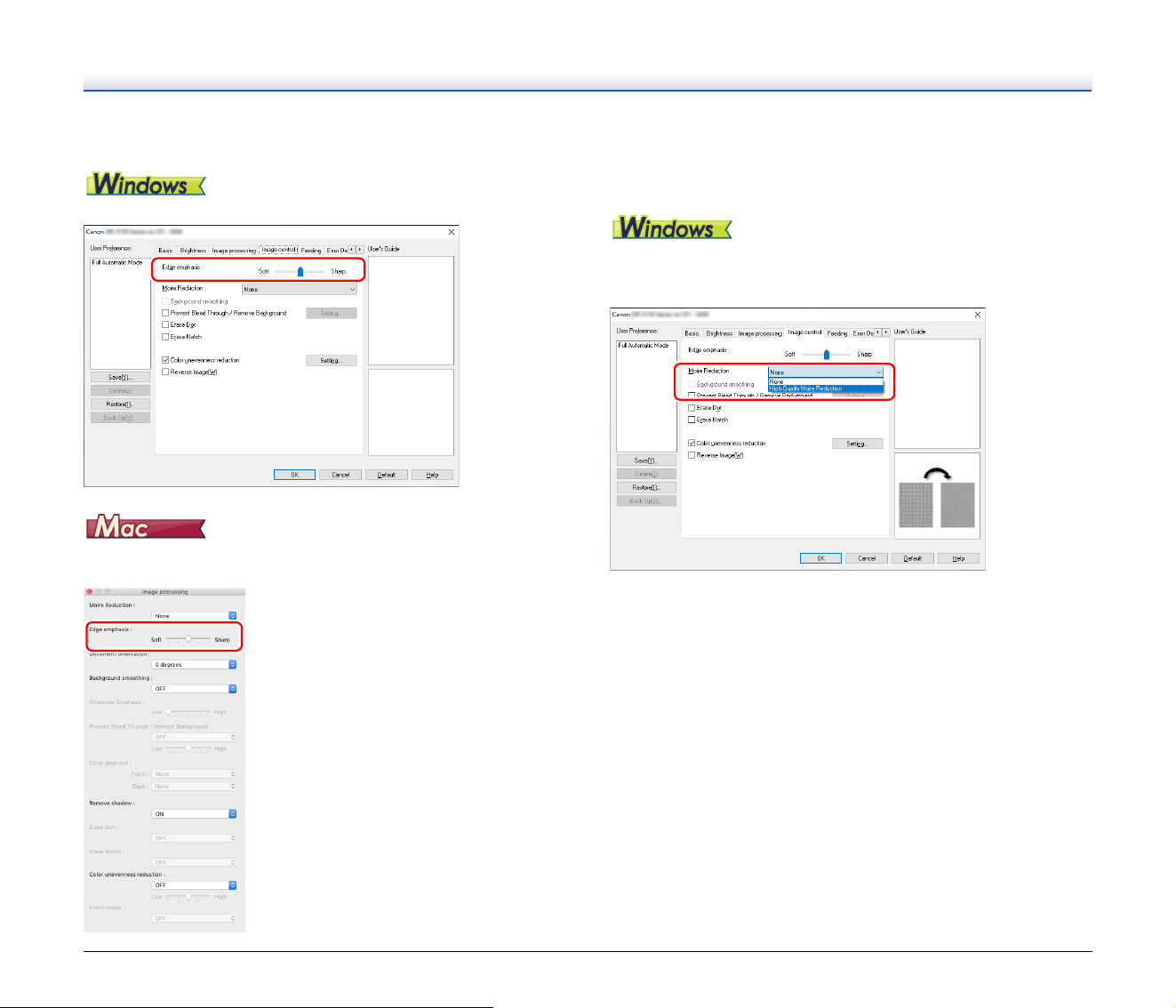
Task: Click Cancel in the open-Moire-list dialog
Action: 867,558
